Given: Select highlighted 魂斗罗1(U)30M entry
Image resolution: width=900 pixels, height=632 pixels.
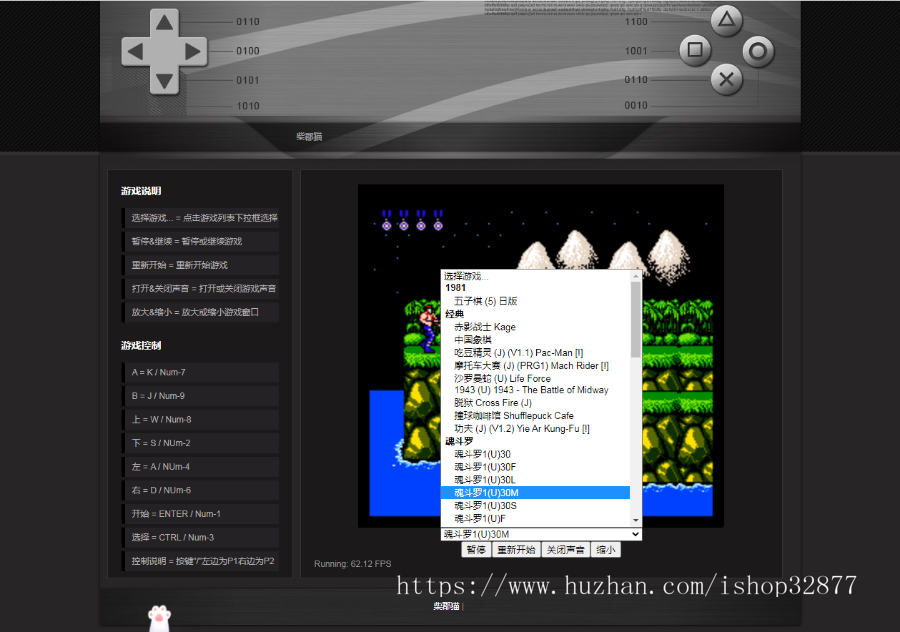Looking at the screenshot, I should pyautogui.click(x=535, y=493).
